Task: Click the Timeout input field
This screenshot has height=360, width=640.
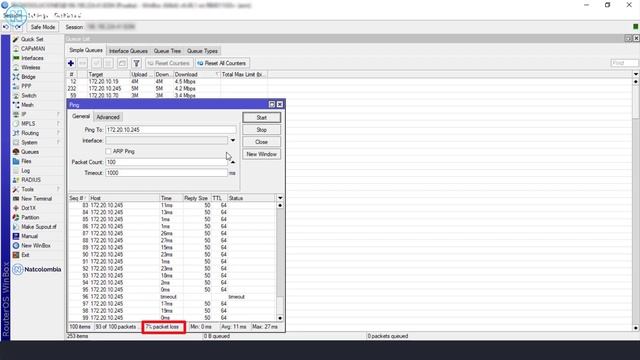Action: 167,173
